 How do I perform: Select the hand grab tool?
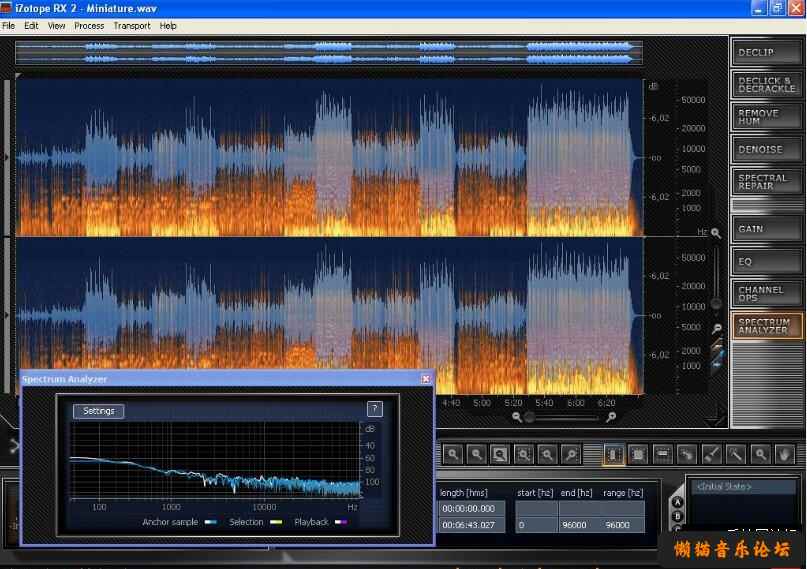[x=784, y=454]
